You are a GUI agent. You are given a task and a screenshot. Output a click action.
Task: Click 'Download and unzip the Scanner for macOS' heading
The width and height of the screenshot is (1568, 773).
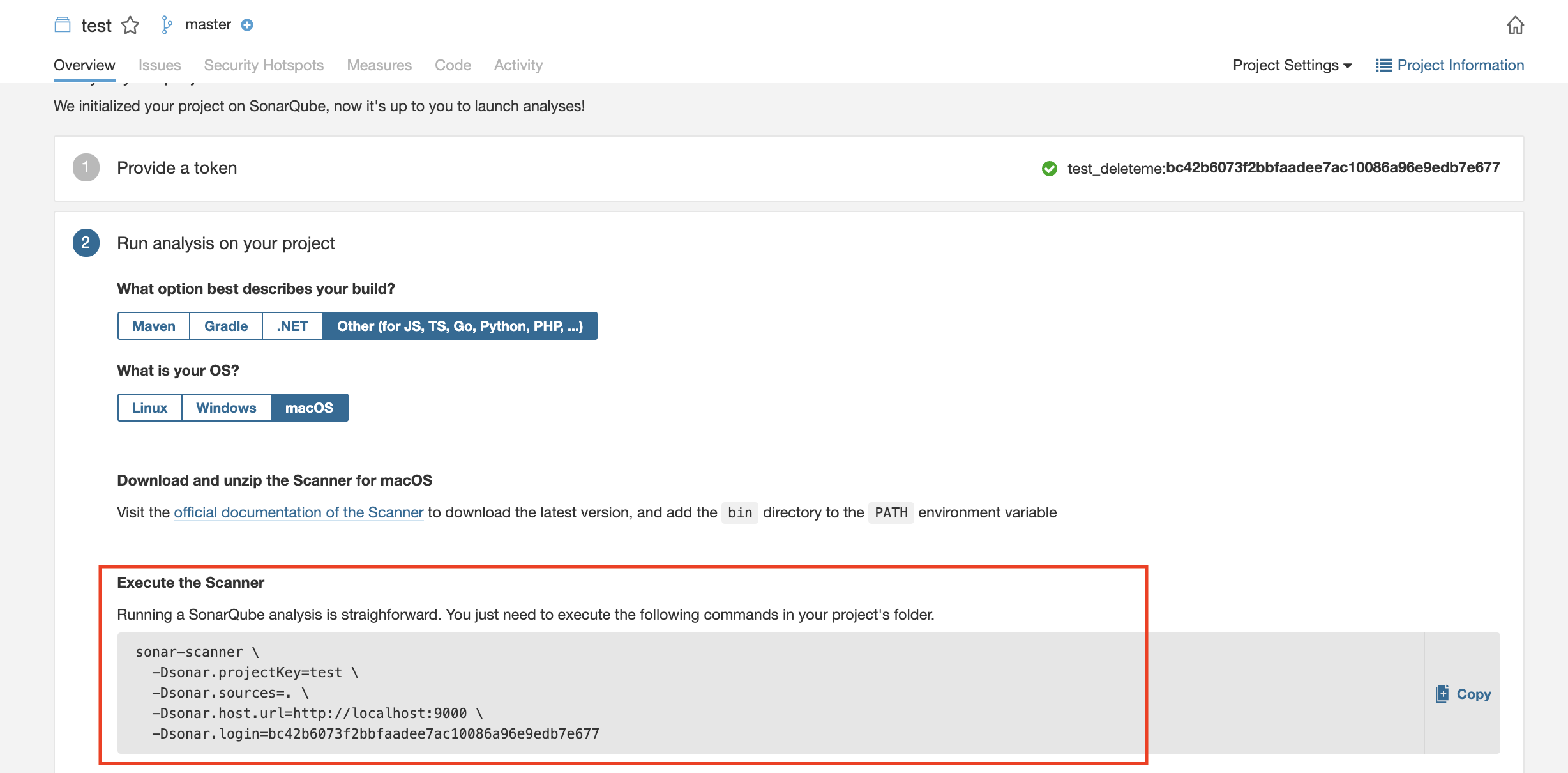[x=275, y=480]
